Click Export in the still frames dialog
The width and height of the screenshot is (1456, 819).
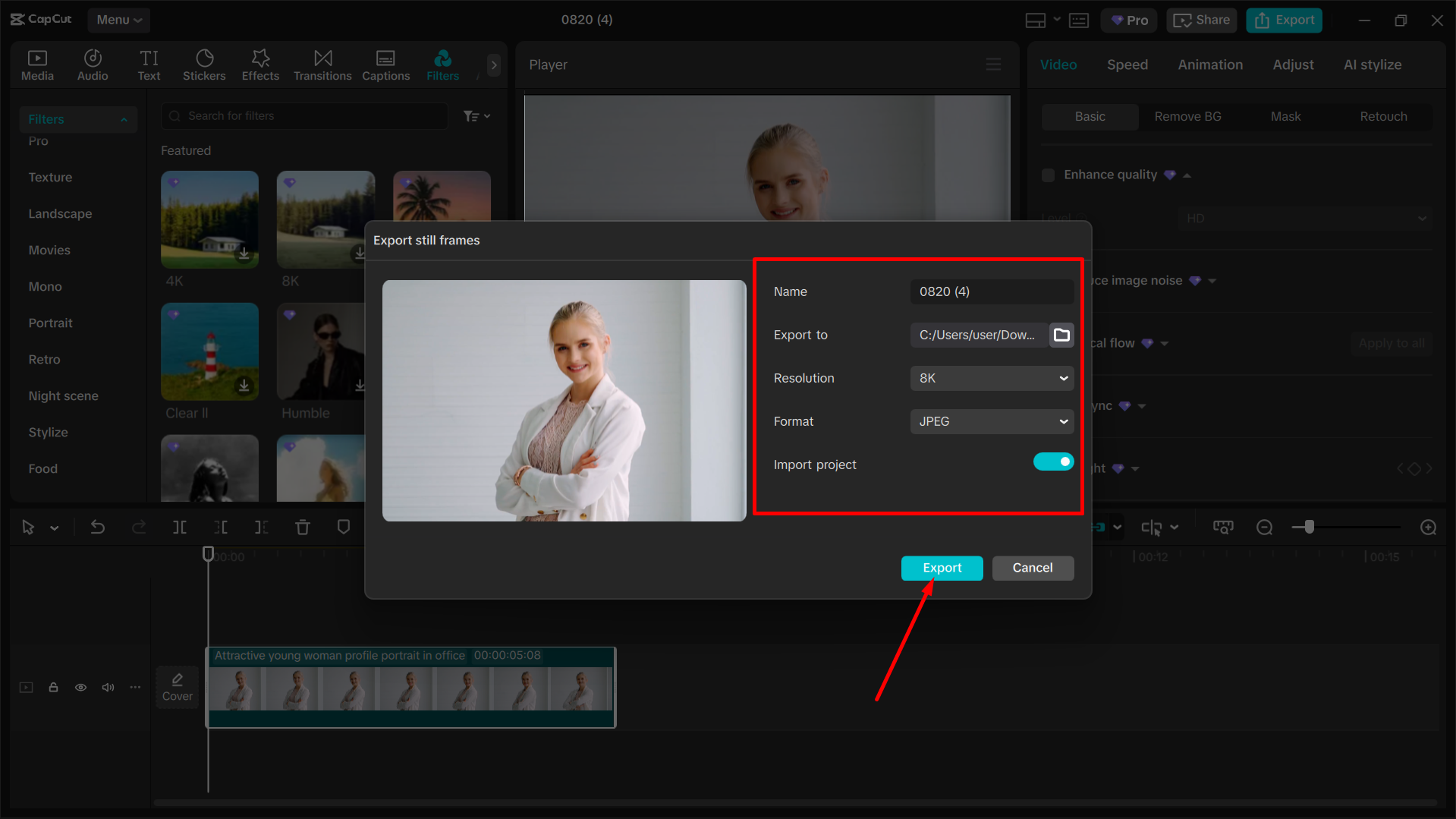tap(942, 568)
